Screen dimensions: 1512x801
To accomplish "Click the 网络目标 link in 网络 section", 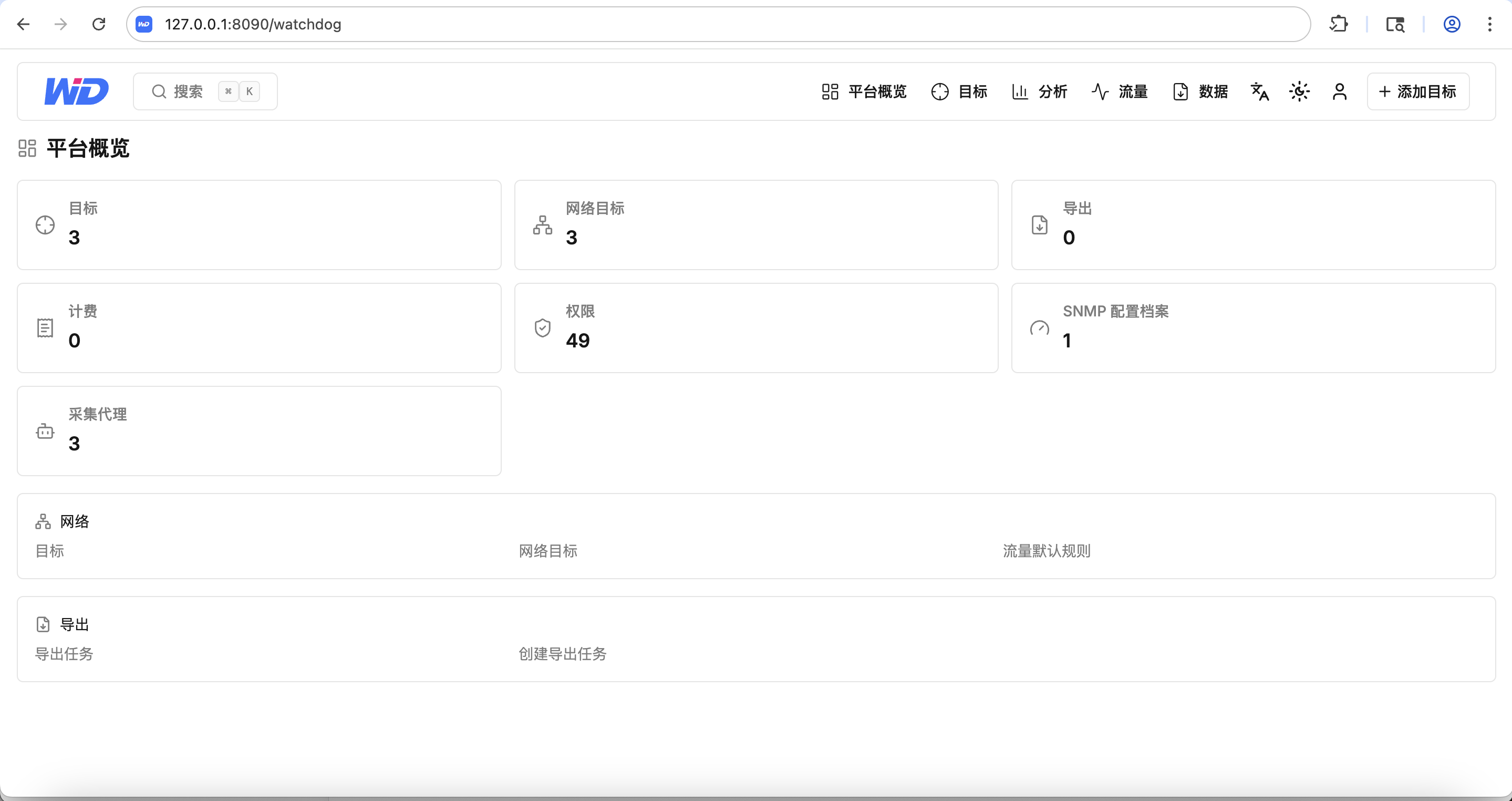I will point(548,551).
